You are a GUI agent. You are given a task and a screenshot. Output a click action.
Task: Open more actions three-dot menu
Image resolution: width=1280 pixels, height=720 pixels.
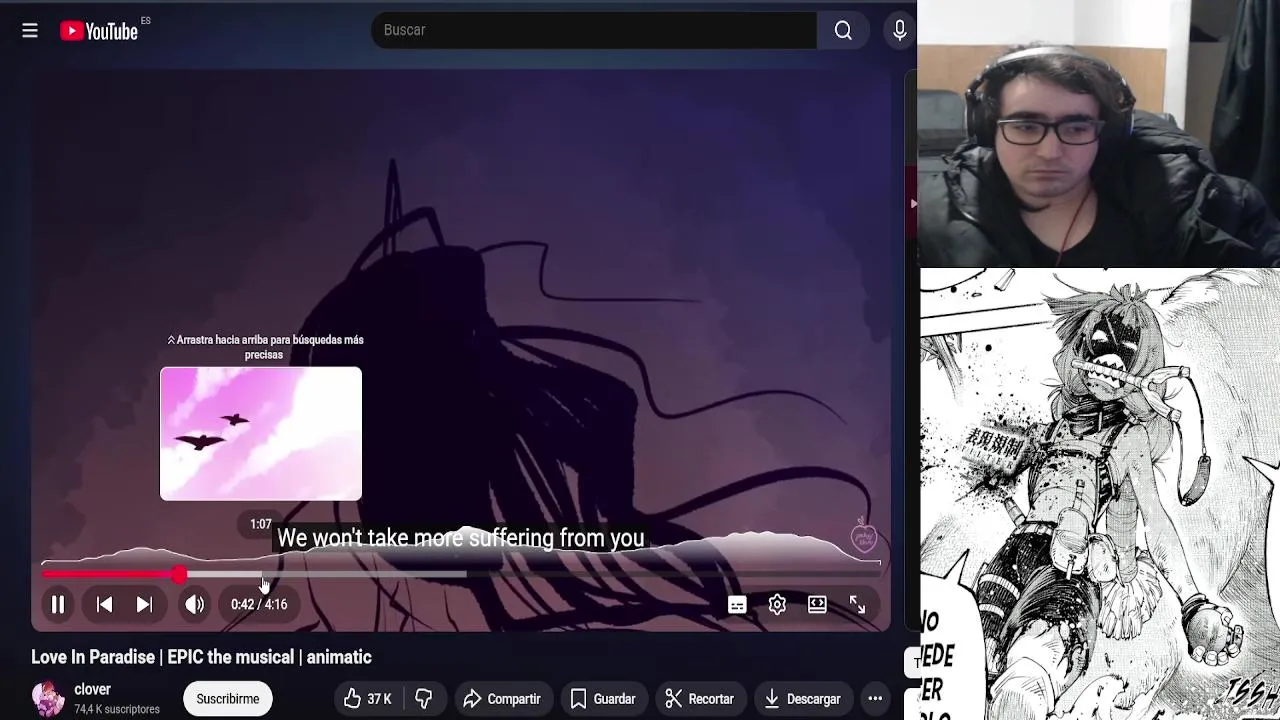(x=875, y=699)
